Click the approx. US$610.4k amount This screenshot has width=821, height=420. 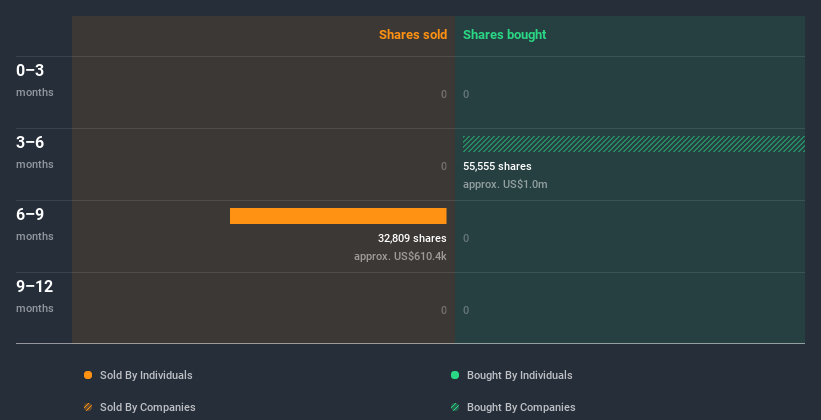coord(400,256)
